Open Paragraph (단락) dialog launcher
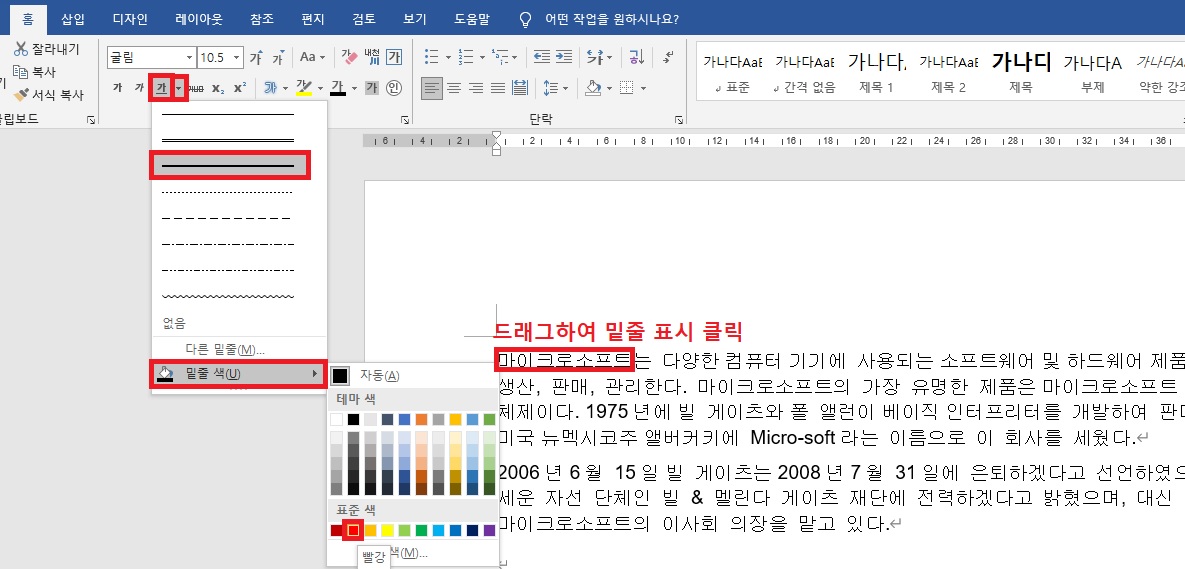1185x569 pixels. 679,119
